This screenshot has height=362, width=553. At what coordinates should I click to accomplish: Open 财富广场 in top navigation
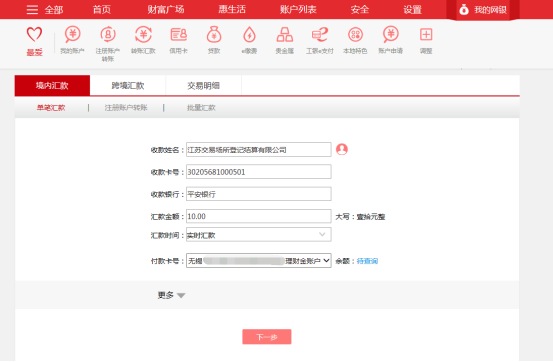click(166, 10)
